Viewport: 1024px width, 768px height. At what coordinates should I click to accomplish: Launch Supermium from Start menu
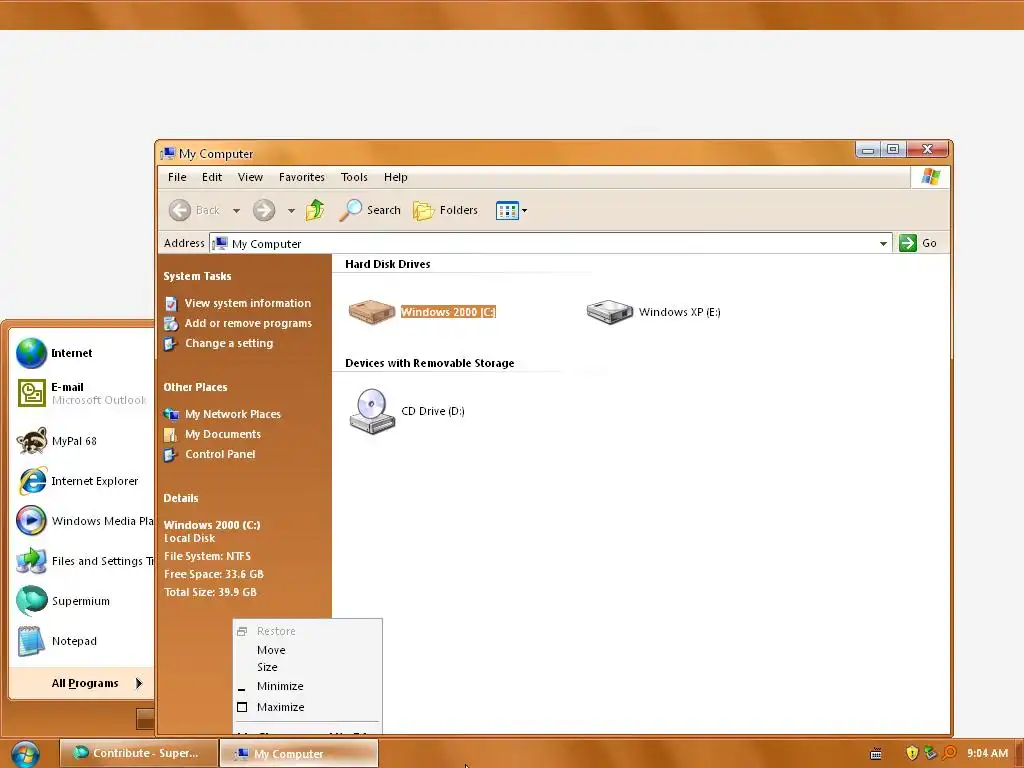pyautogui.click(x=82, y=601)
